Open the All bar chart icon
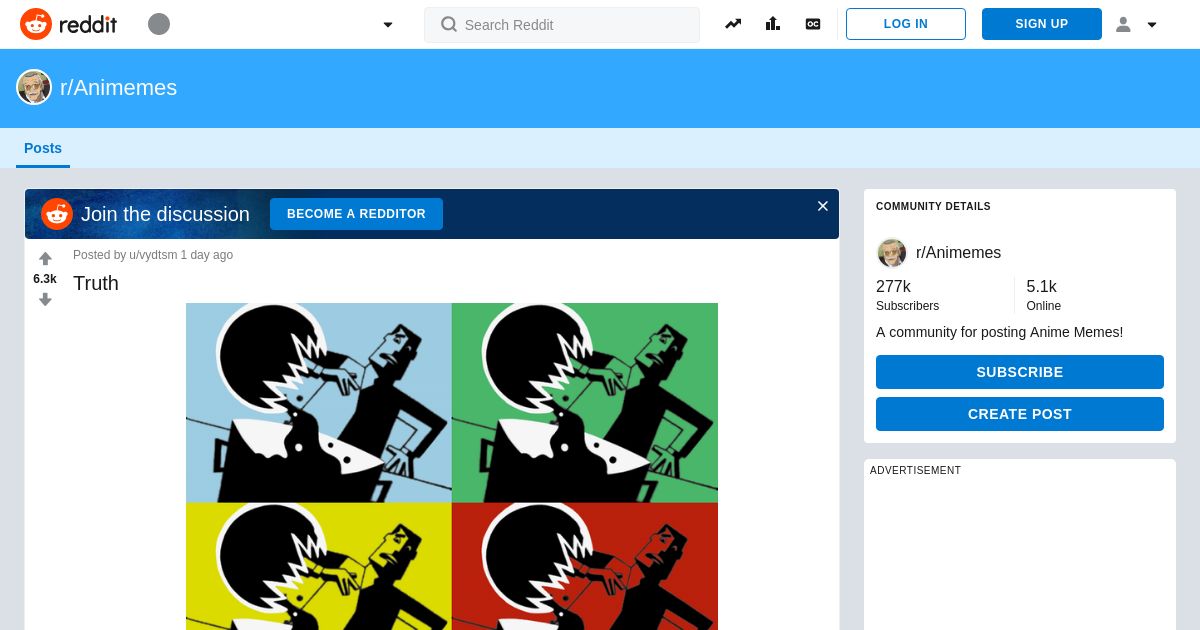 pos(773,24)
